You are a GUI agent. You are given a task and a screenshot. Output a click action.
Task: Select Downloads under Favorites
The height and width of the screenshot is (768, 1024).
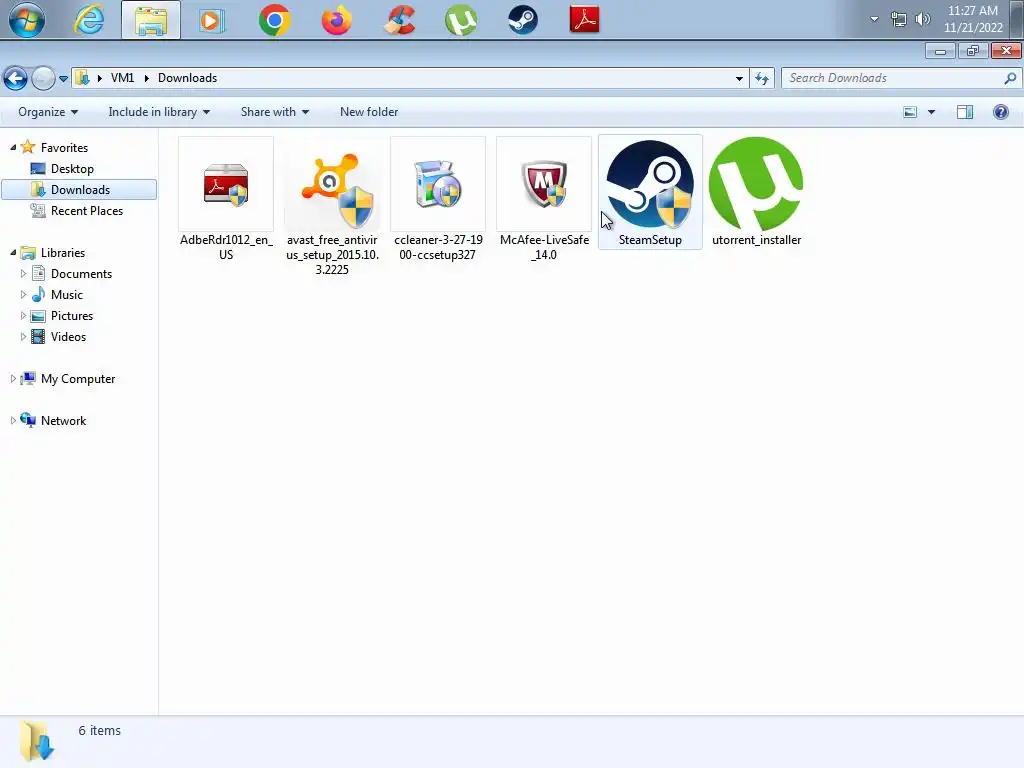pos(80,189)
